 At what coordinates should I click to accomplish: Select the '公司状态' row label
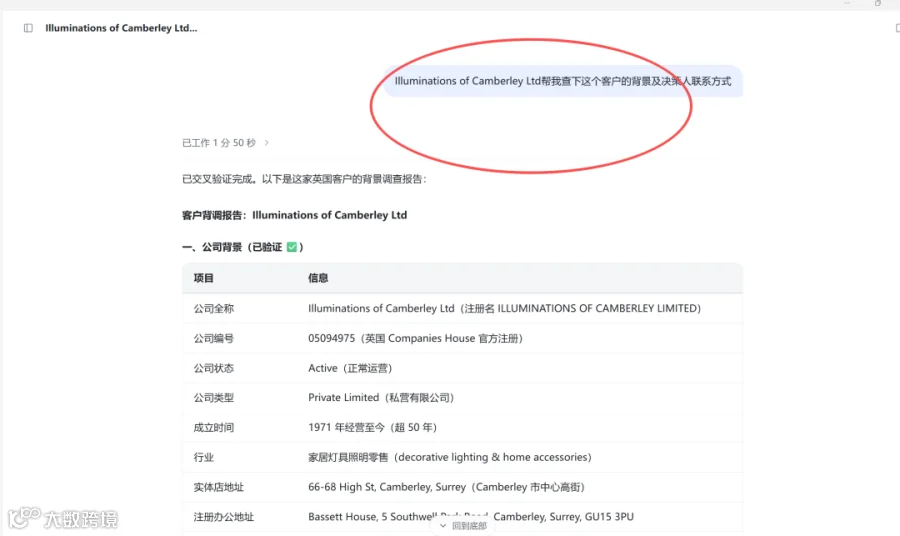tap(214, 368)
